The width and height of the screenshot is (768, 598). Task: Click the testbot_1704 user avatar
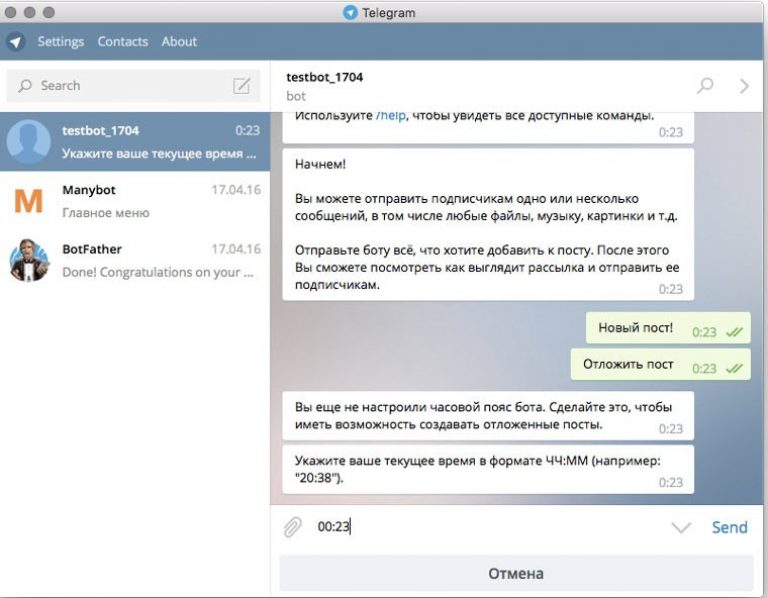(28, 142)
